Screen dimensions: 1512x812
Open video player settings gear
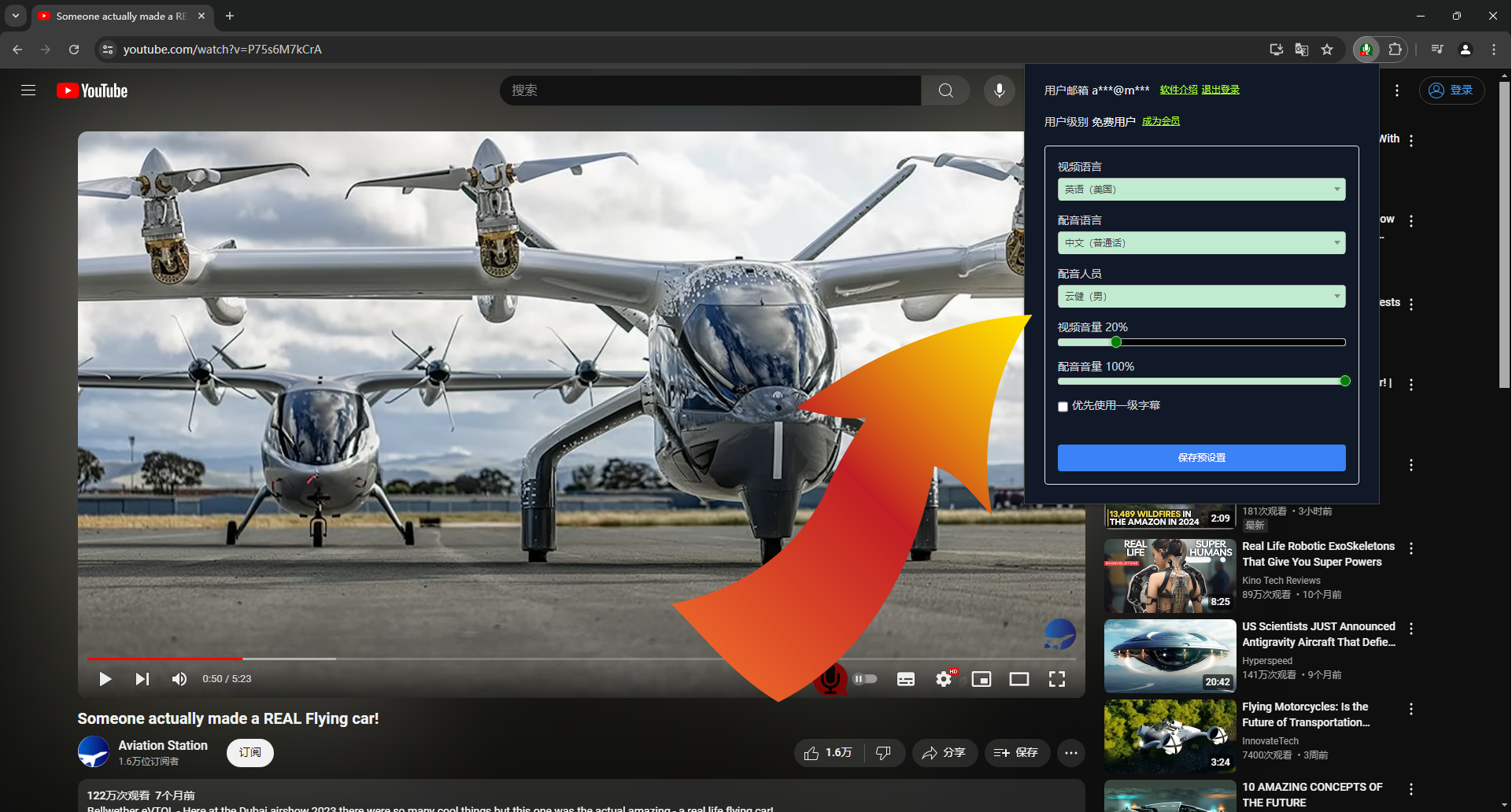click(x=943, y=679)
